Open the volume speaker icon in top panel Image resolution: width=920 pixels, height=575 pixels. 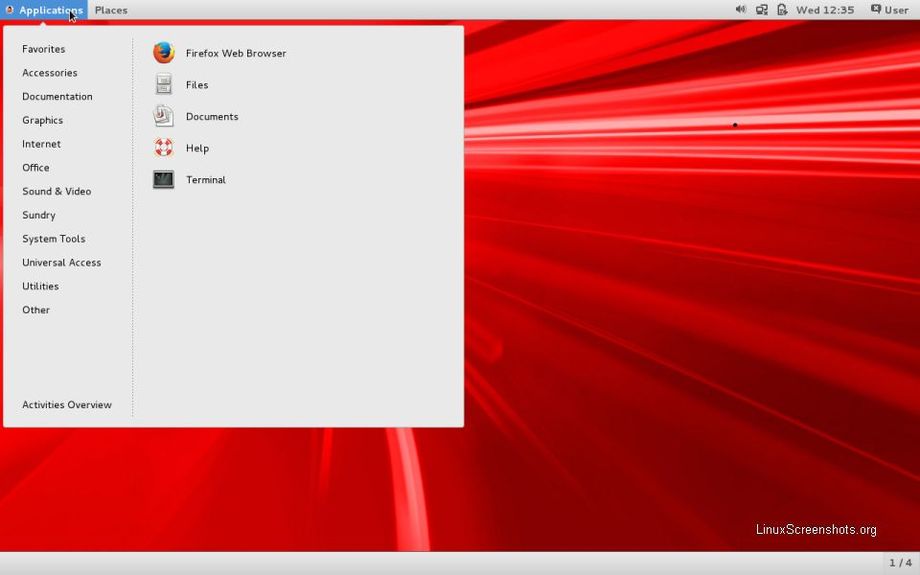740,9
